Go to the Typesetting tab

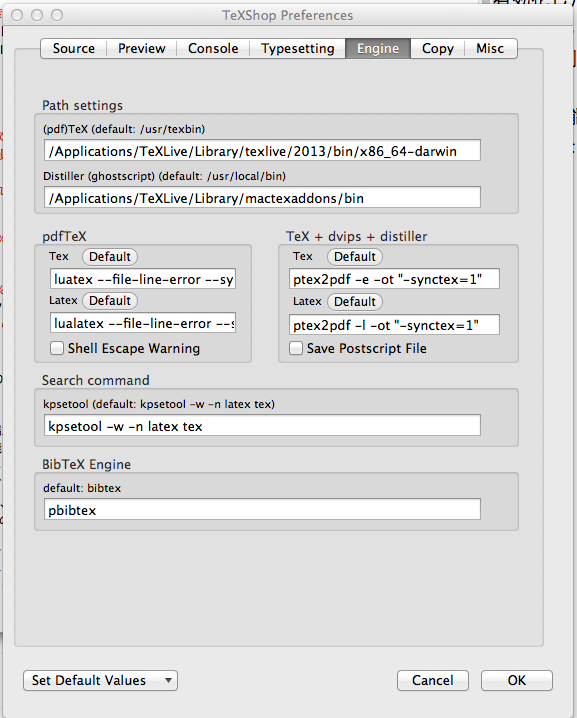point(298,49)
